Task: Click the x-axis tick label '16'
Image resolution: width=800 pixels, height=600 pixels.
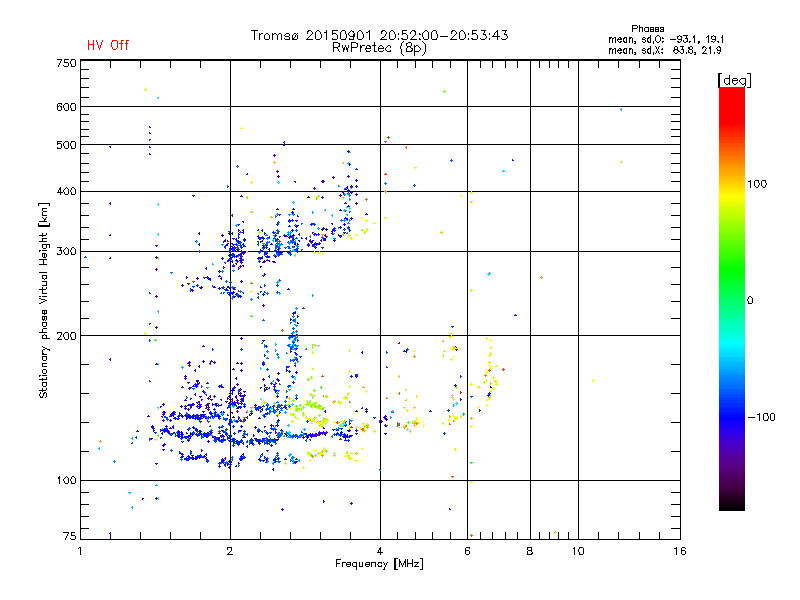Action: tap(680, 551)
